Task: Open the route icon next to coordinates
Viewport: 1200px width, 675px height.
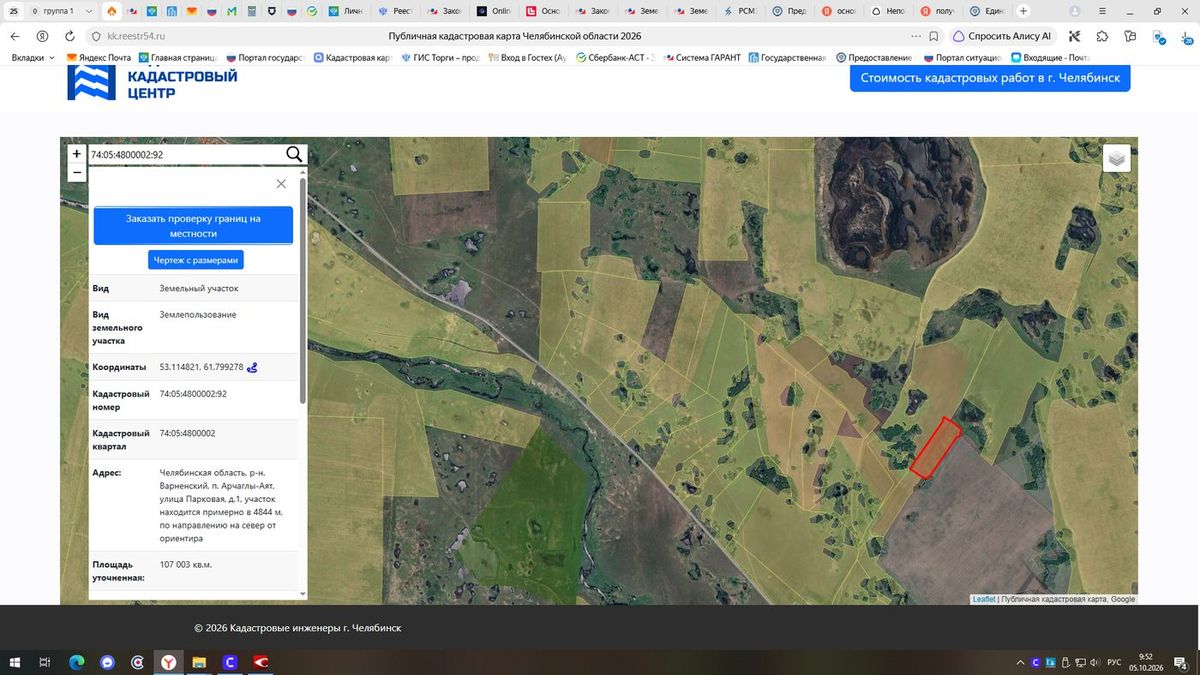Action: [253, 368]
